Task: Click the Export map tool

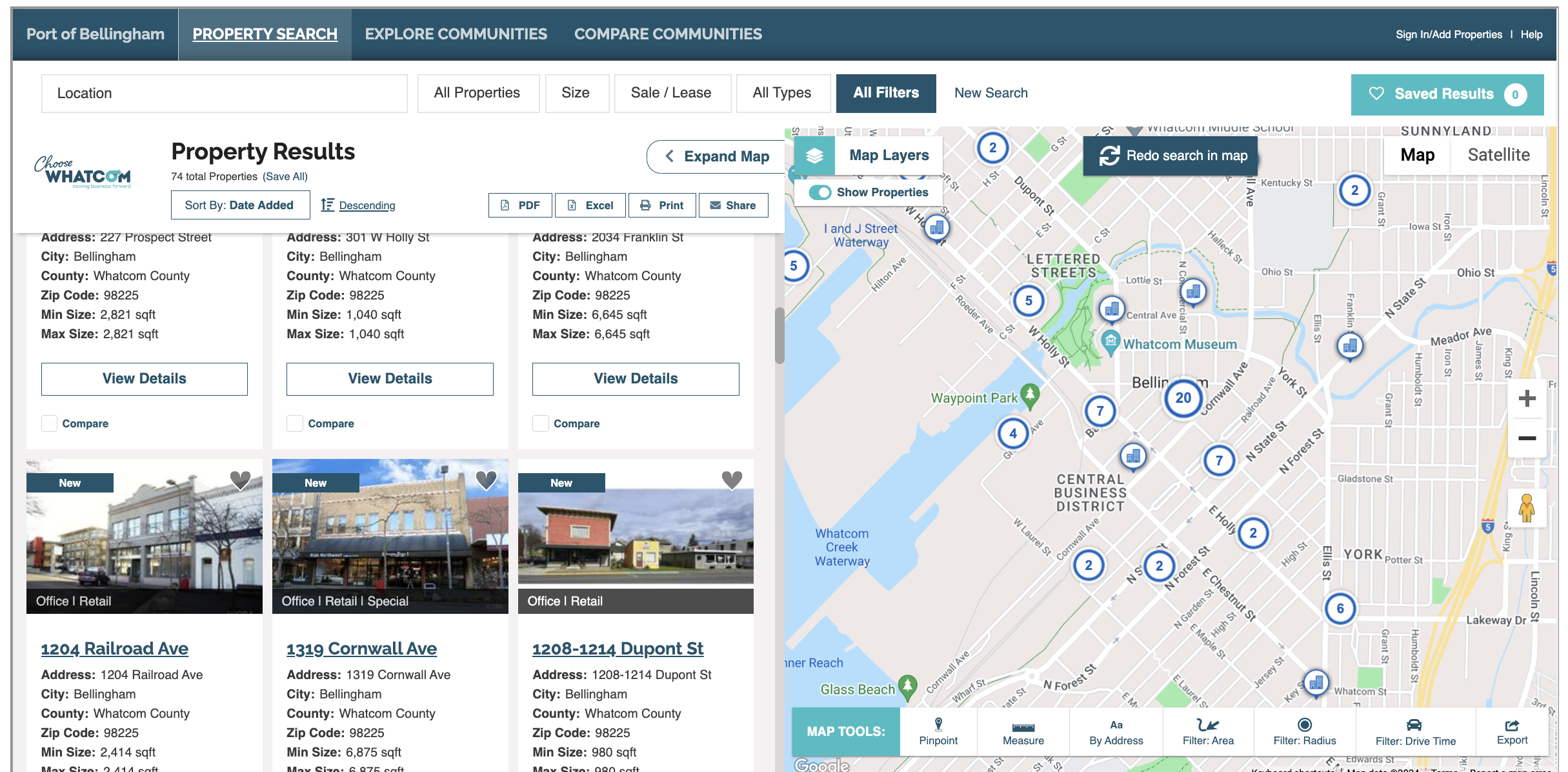Action: tap(1512, 731)
